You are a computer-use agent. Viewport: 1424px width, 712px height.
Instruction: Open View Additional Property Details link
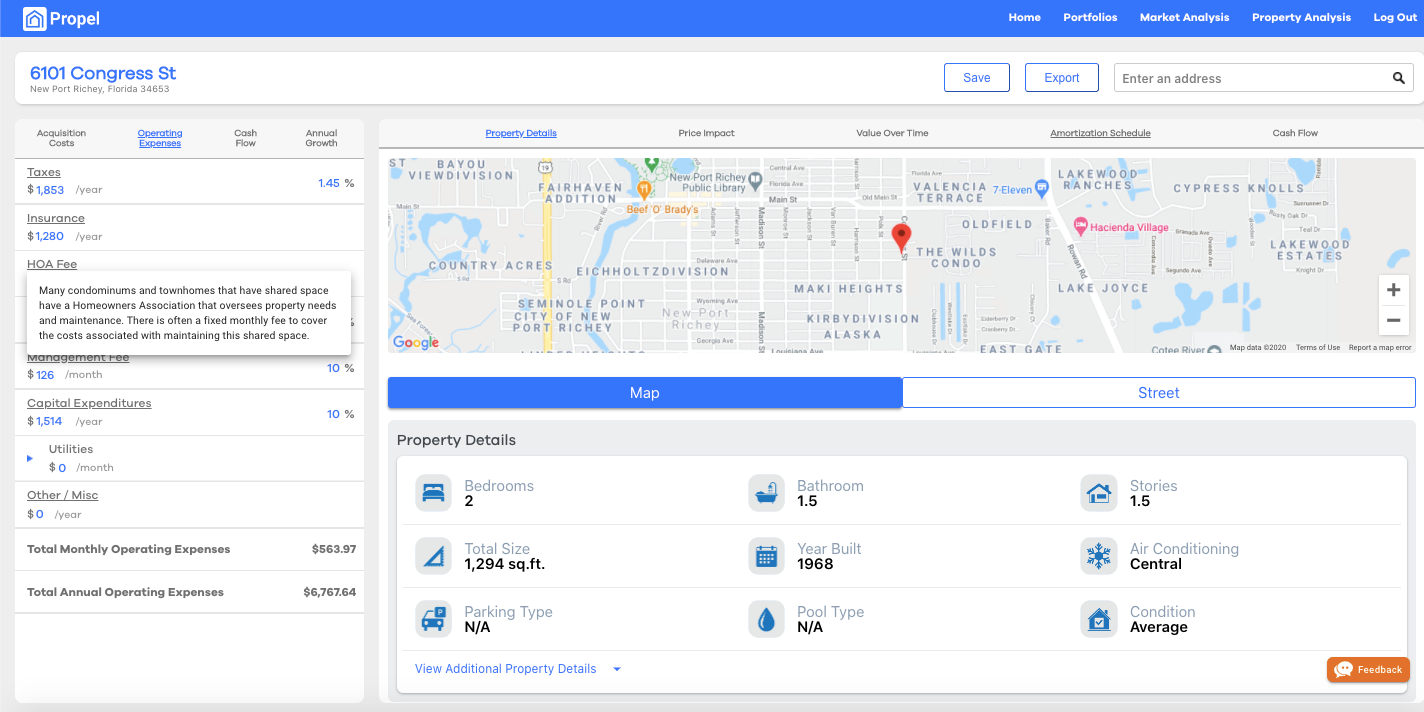[505, 669]
